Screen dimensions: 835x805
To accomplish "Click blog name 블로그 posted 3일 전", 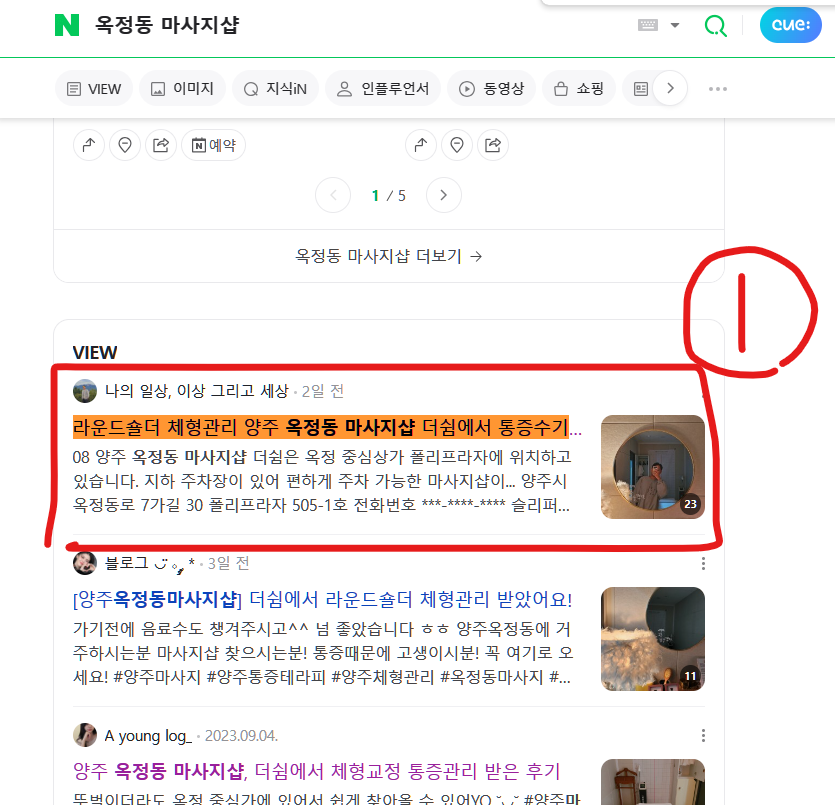I will coord(150,563).
